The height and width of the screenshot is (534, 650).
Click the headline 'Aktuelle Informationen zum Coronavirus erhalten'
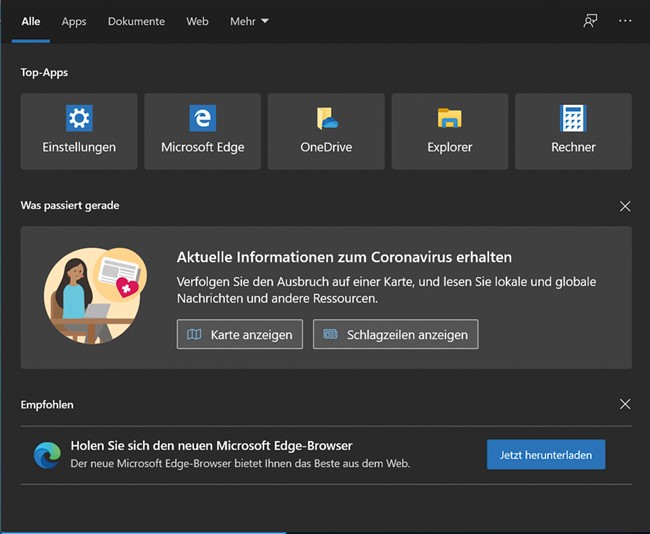pyautogui.click(x=344, y=257)
